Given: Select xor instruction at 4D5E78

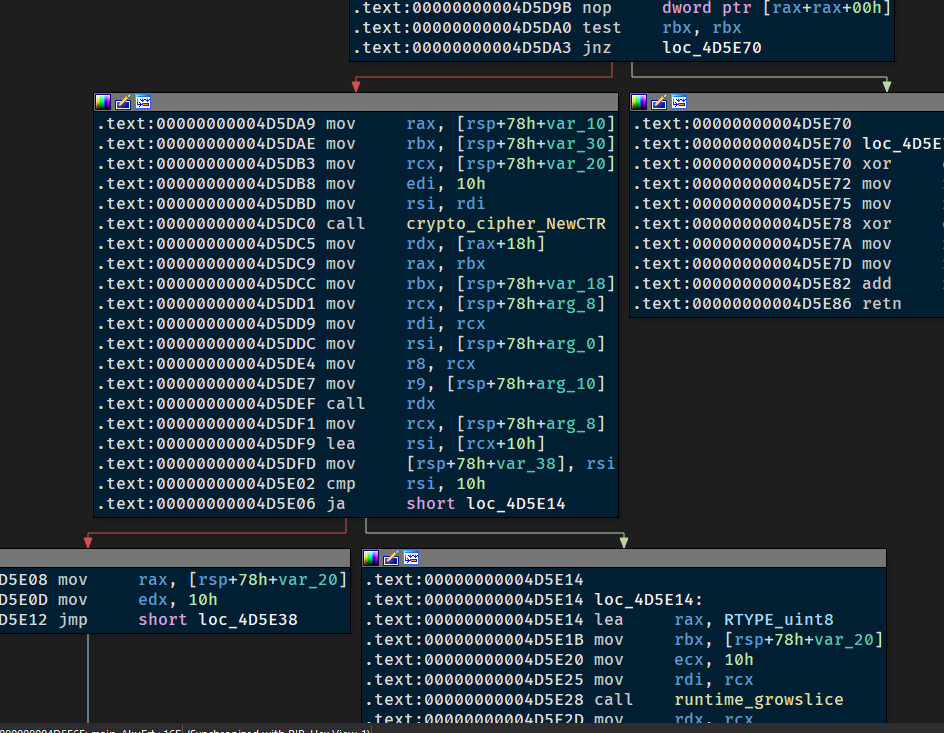Looking at the screenshot, I should [x=787, y=224].
